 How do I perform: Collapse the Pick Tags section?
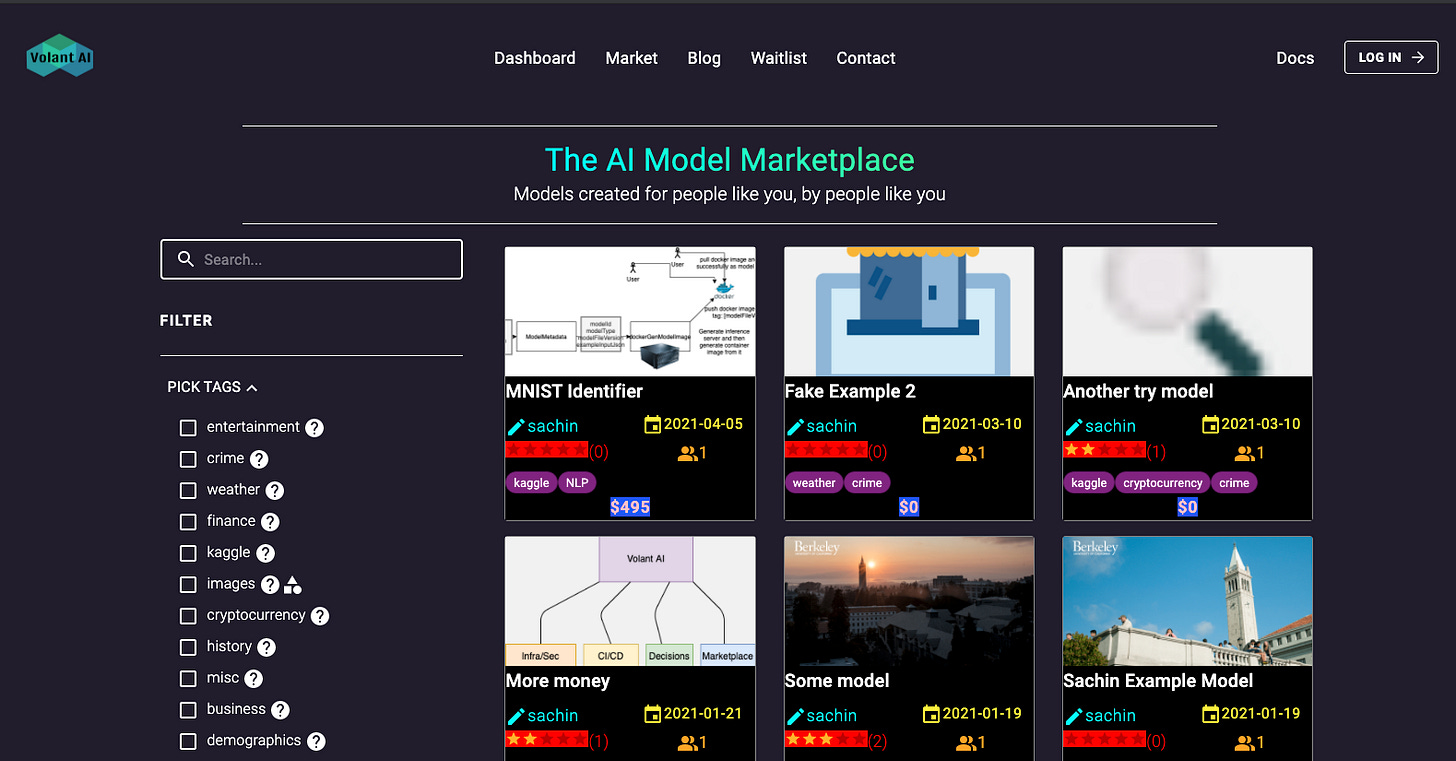213,387
